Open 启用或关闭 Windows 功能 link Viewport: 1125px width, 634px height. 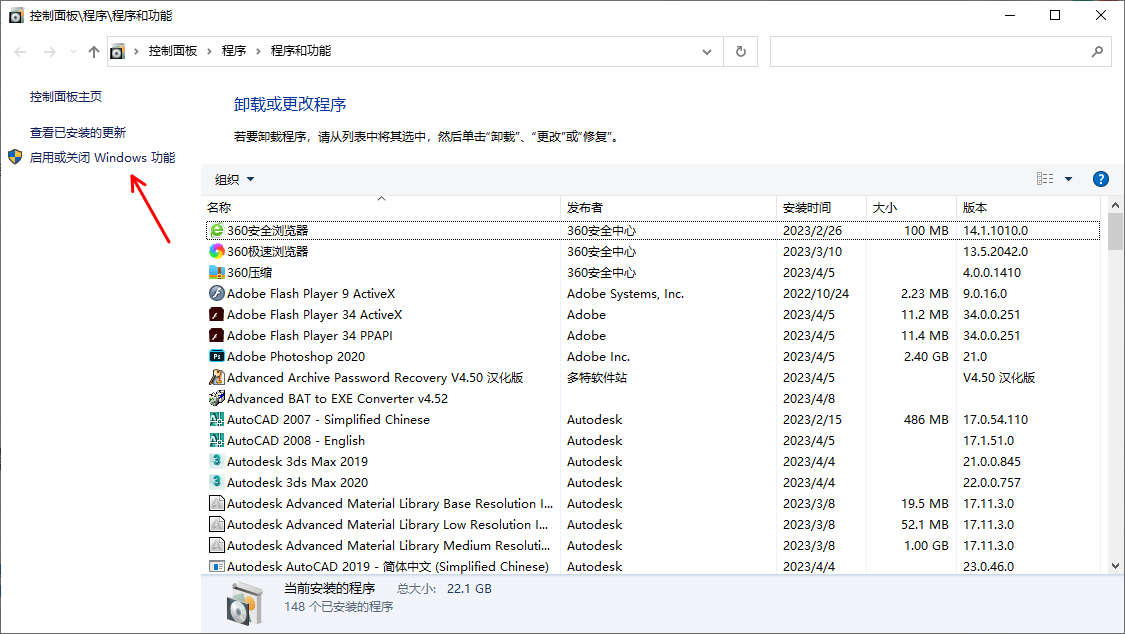pos(102,157)
